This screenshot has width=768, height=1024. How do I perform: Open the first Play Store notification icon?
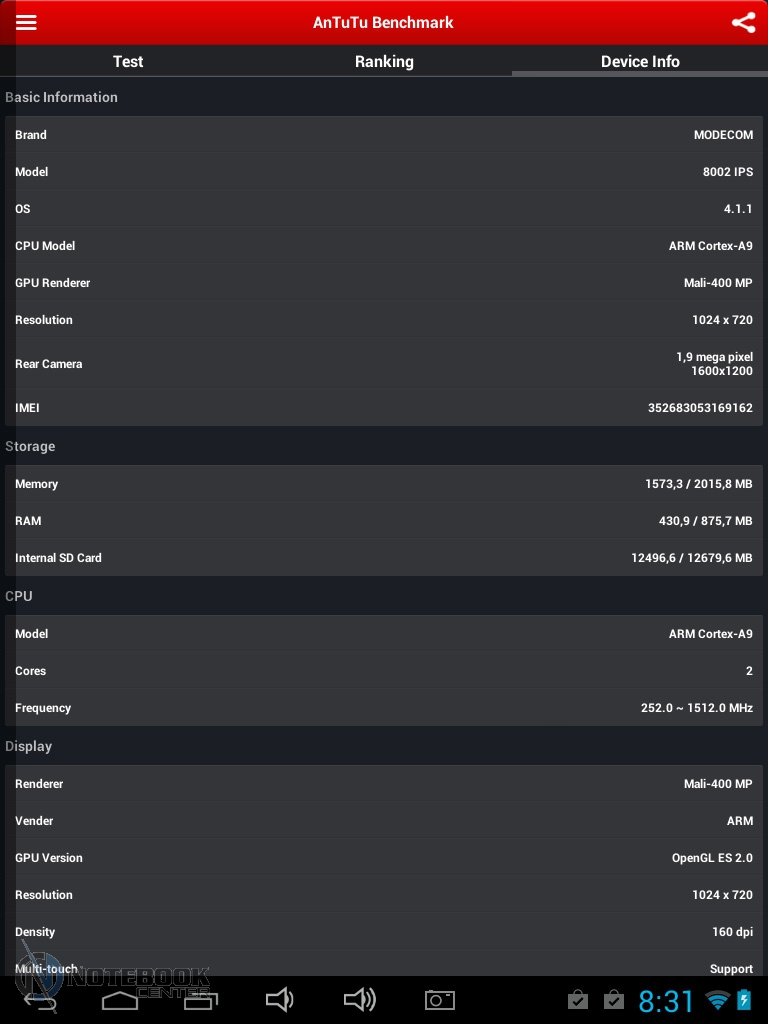[577, 1000]
